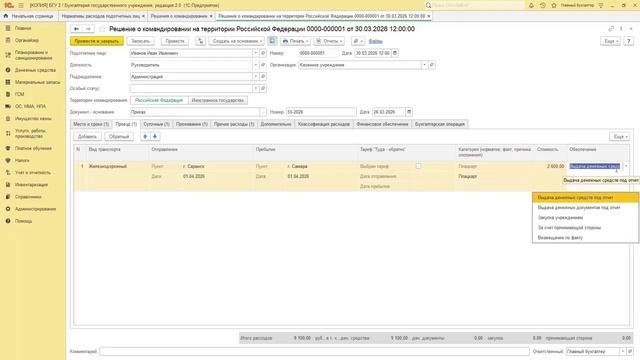Open favorites star in the title bar

coord(554,5)
